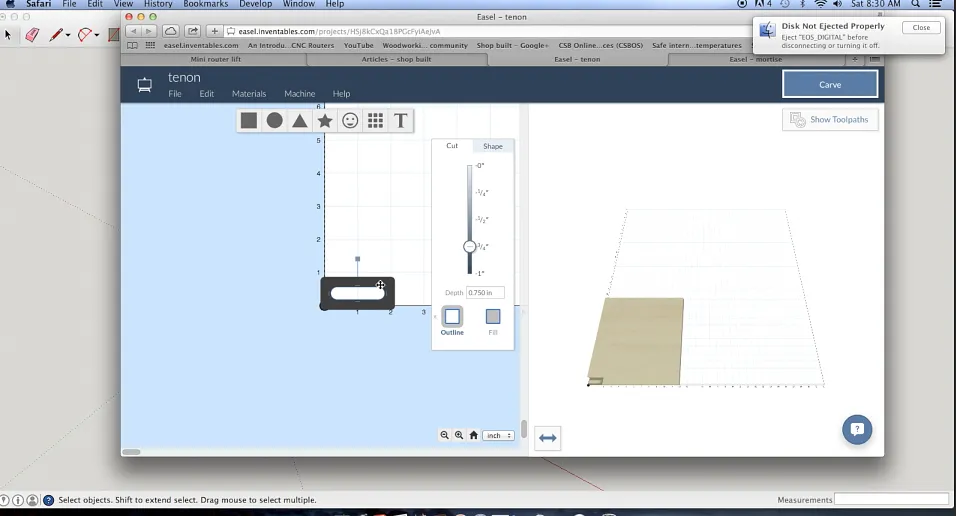Open Safari Develop menu
The width and height of the screenshot is (956, 516).
point(255,4)
